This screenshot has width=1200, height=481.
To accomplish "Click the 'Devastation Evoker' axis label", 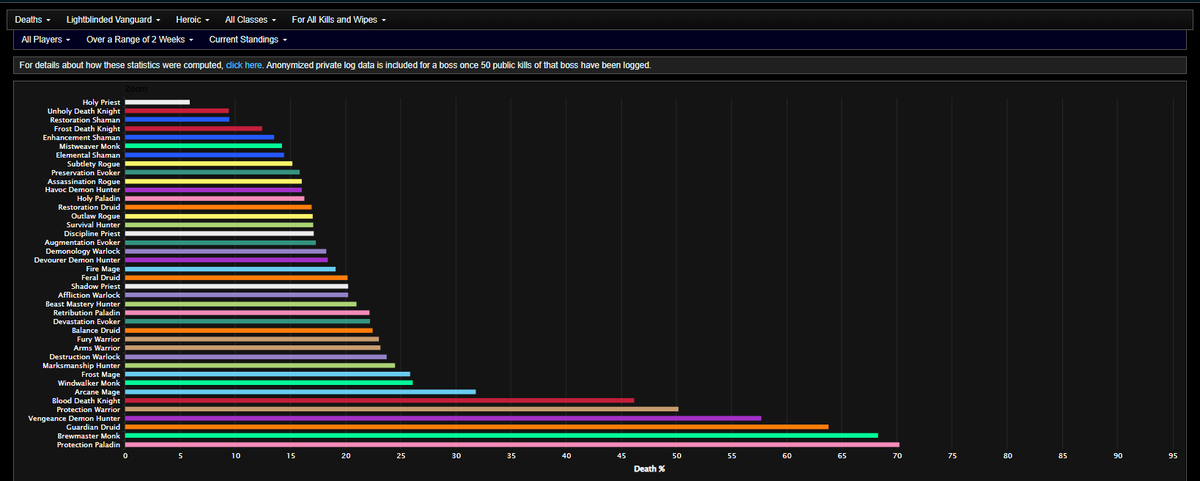I will 86,321.
